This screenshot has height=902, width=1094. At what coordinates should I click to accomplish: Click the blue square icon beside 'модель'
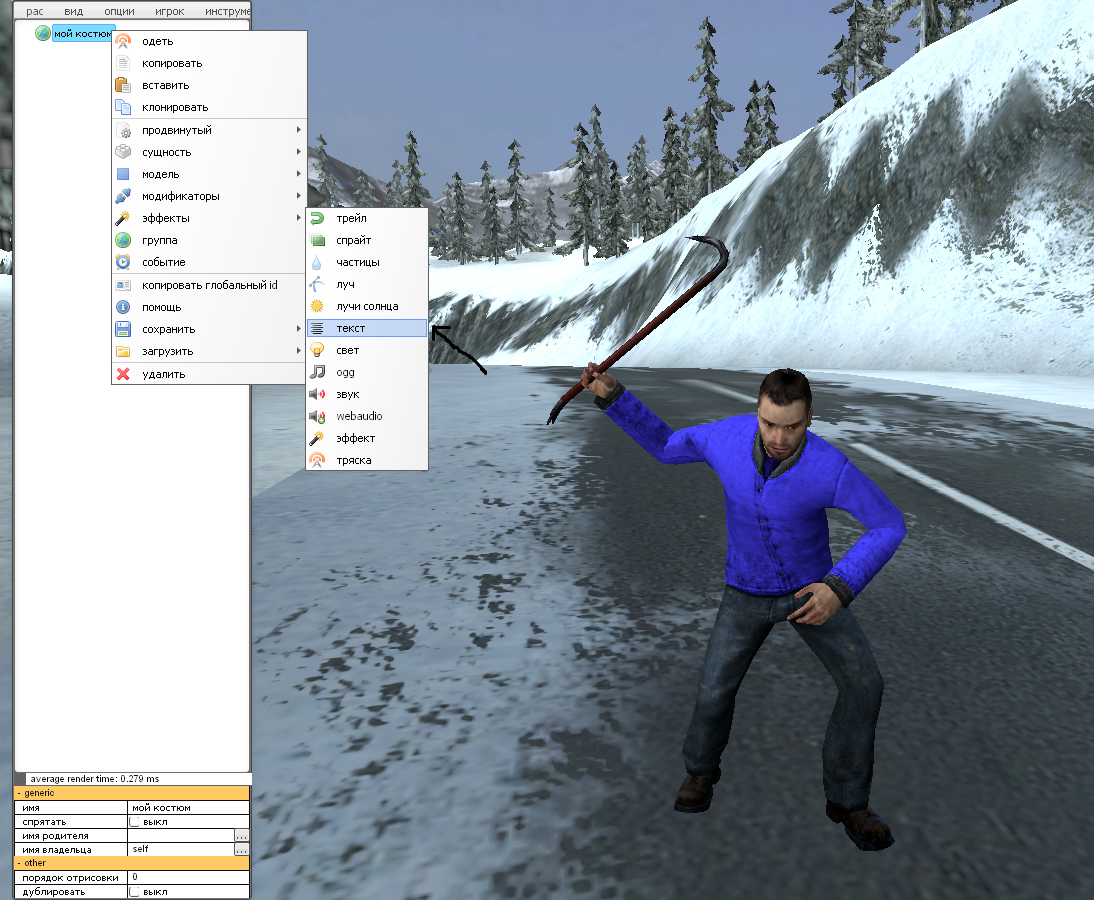[x=123, y=174]
